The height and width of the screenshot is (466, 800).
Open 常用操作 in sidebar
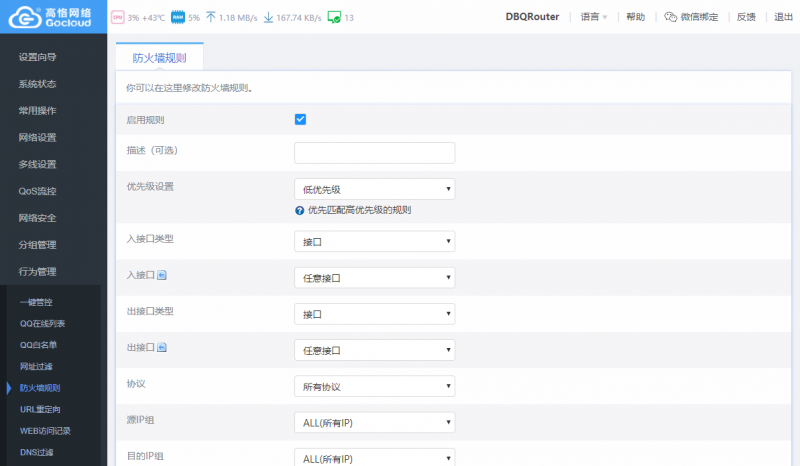[x=37, y=111]
